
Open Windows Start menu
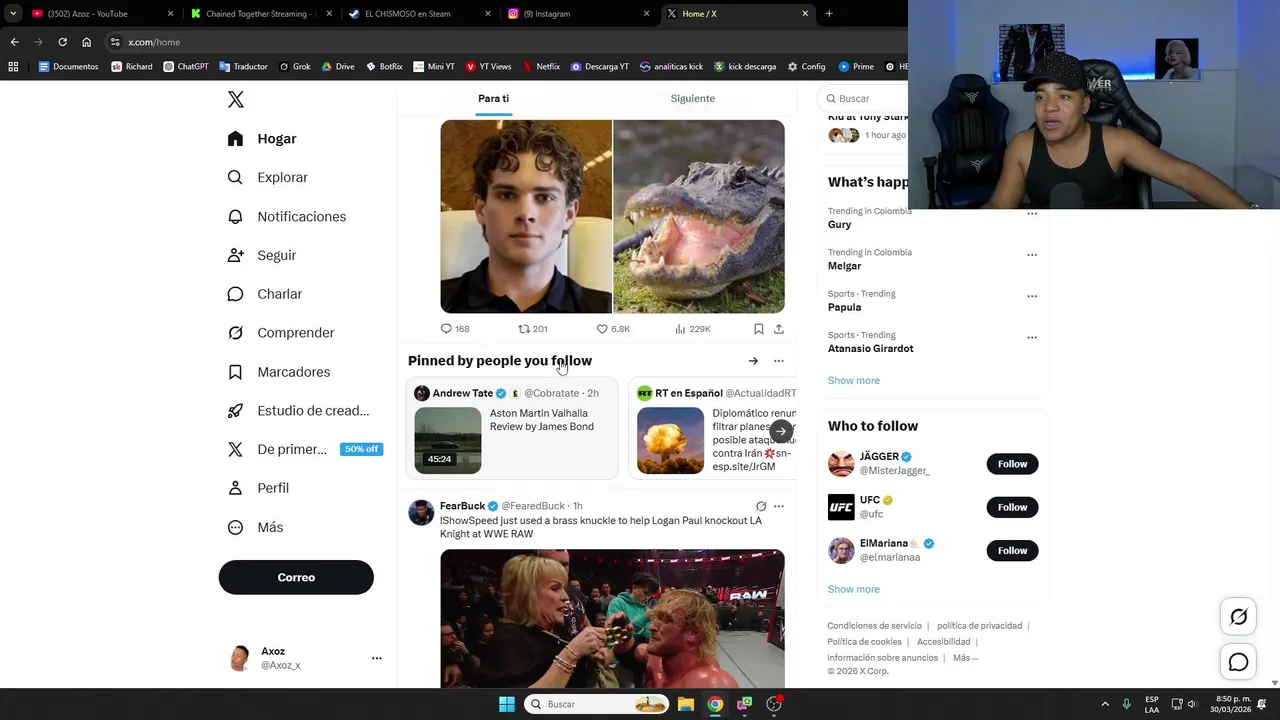(507, 704)
